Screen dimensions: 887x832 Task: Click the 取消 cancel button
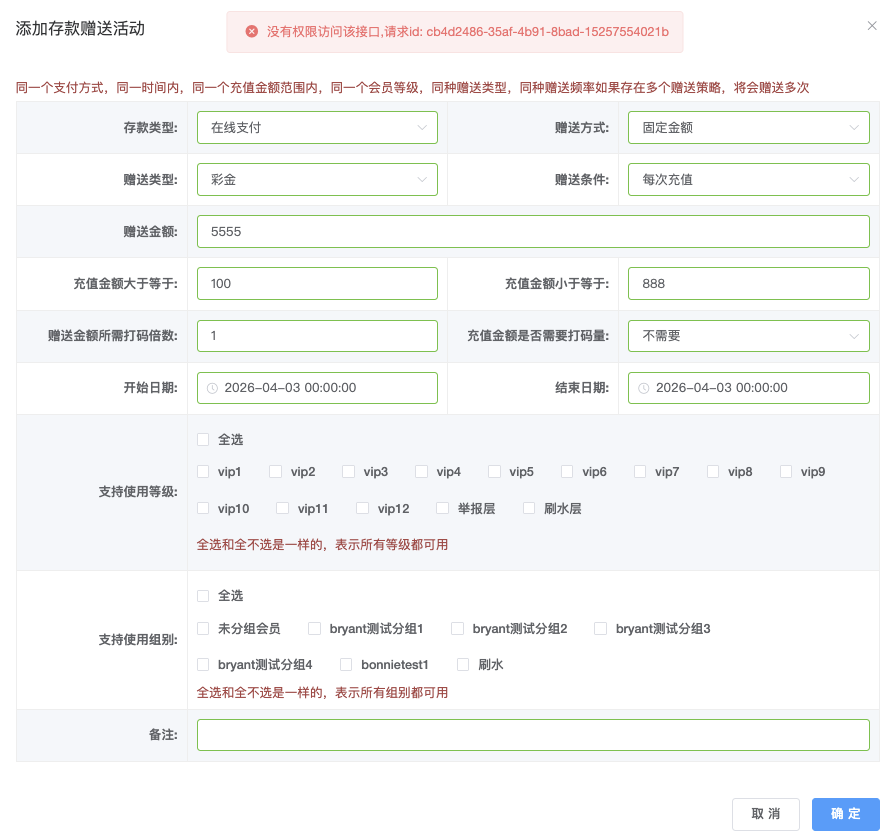[x=765, y=814]
